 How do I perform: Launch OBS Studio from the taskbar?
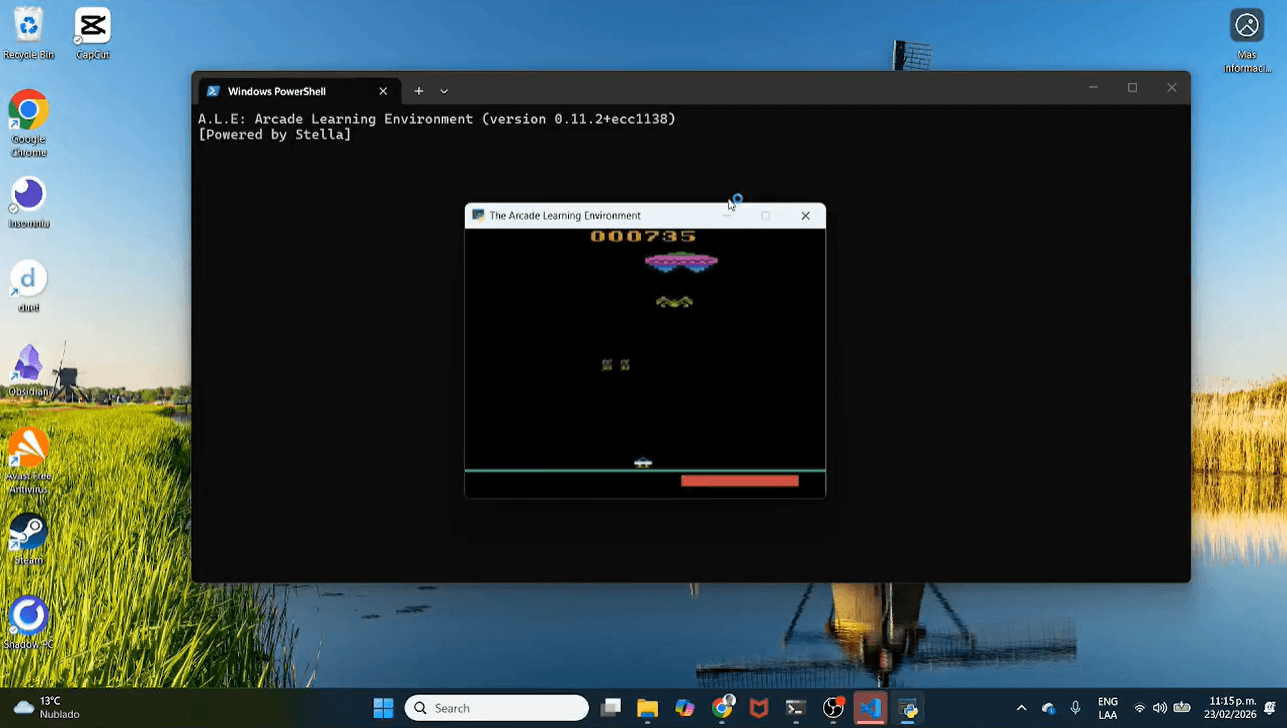832,708
